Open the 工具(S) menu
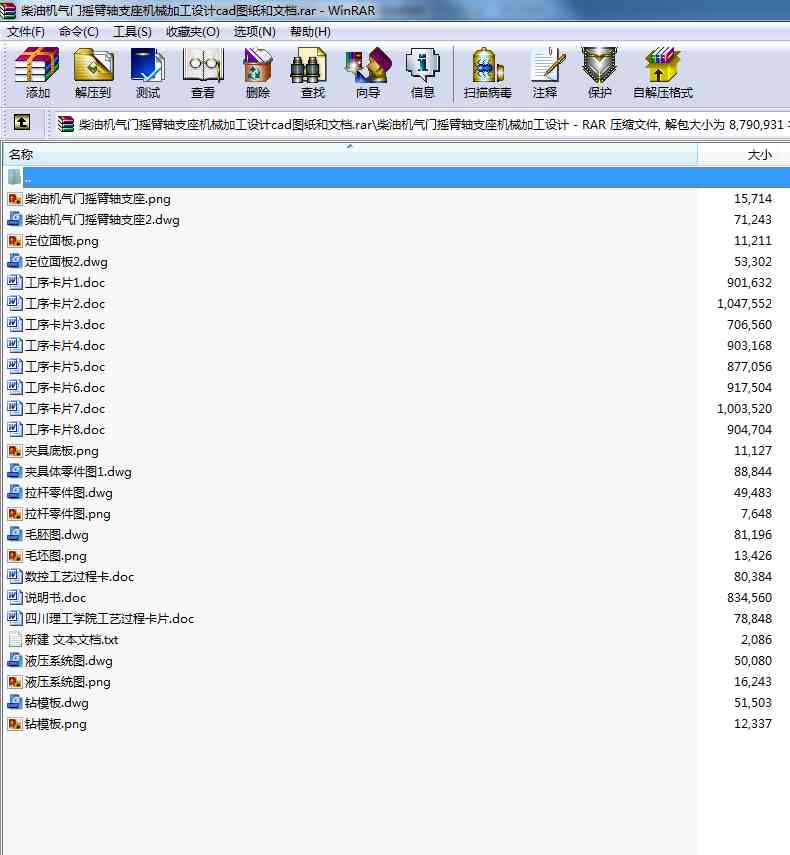The height and width of the screenshot is (855, 790). 132,31
